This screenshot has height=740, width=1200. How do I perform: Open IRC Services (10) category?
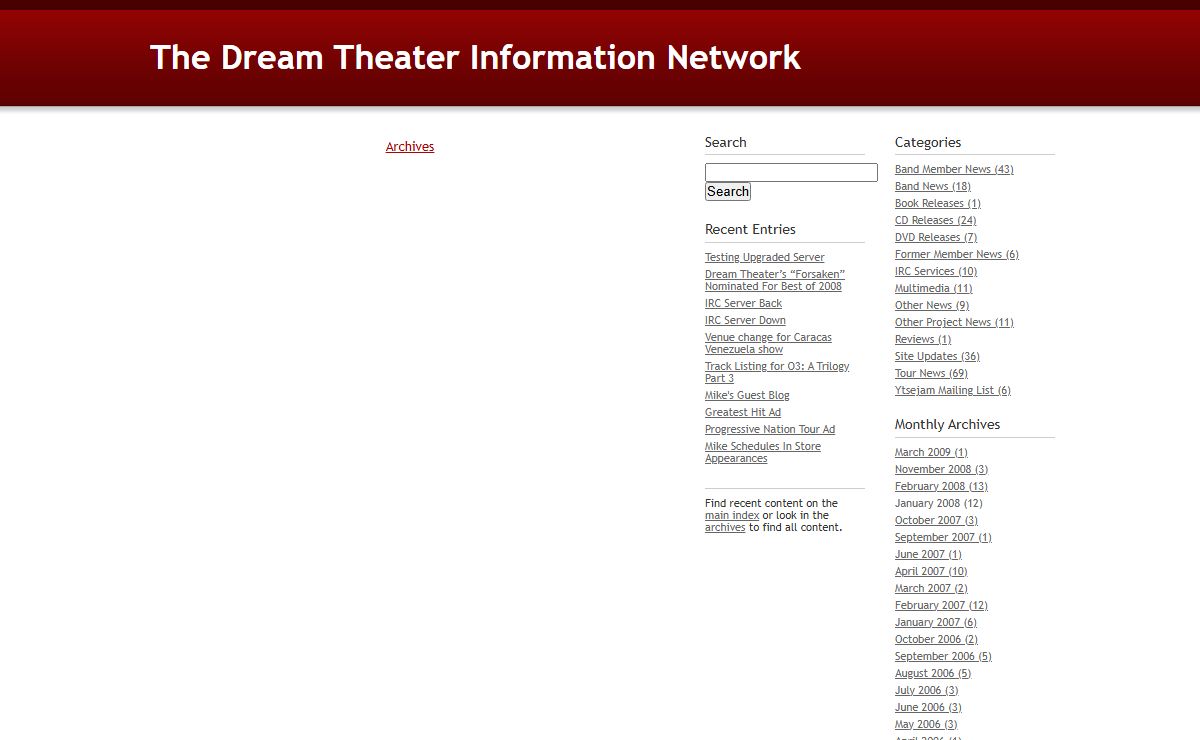pos(936,271)
